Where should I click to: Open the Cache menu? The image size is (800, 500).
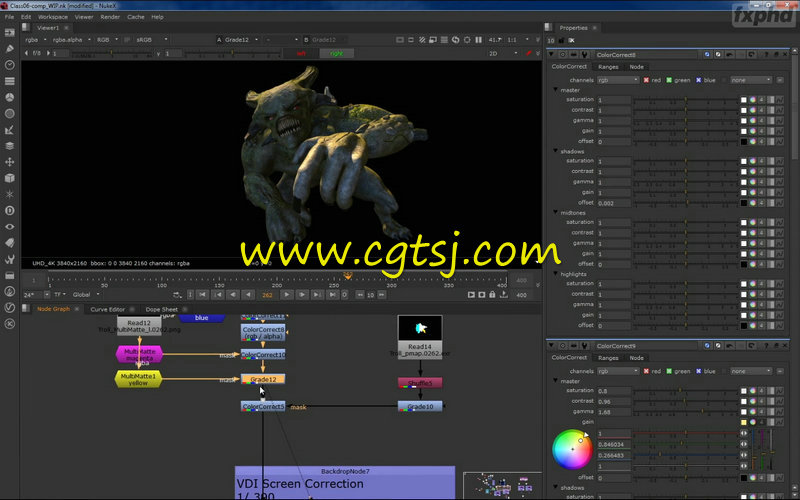coord(135,17)
